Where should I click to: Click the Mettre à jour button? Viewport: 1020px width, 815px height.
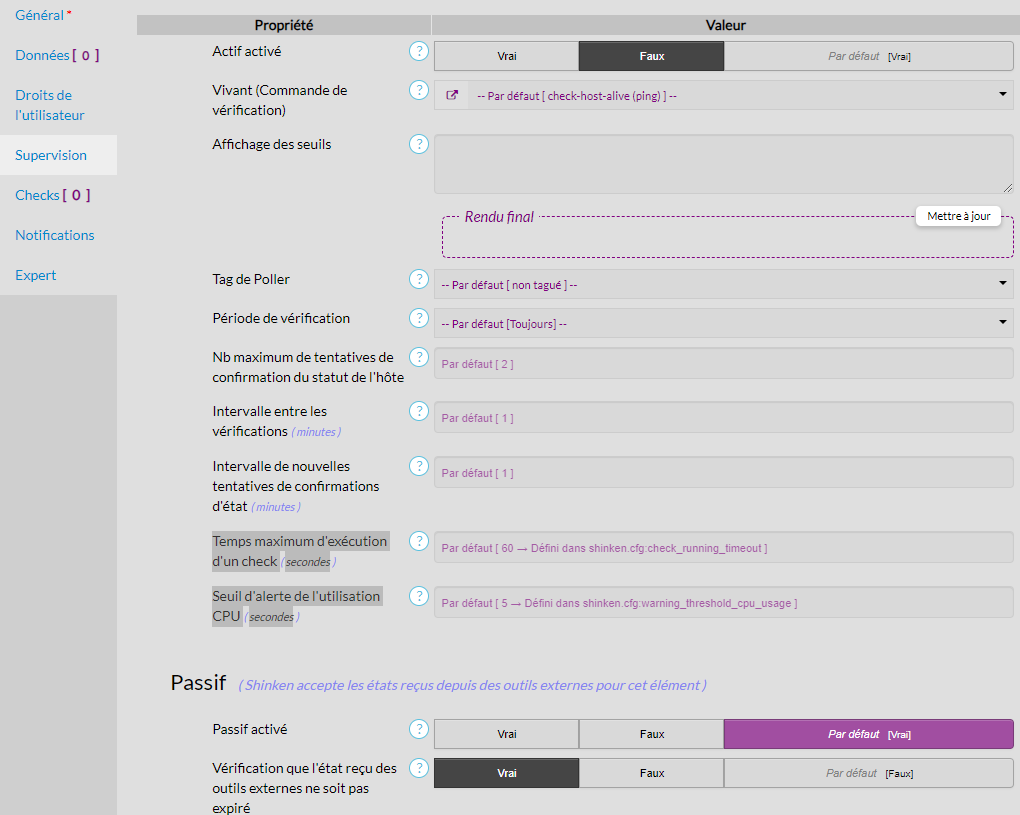coord(958,216)
